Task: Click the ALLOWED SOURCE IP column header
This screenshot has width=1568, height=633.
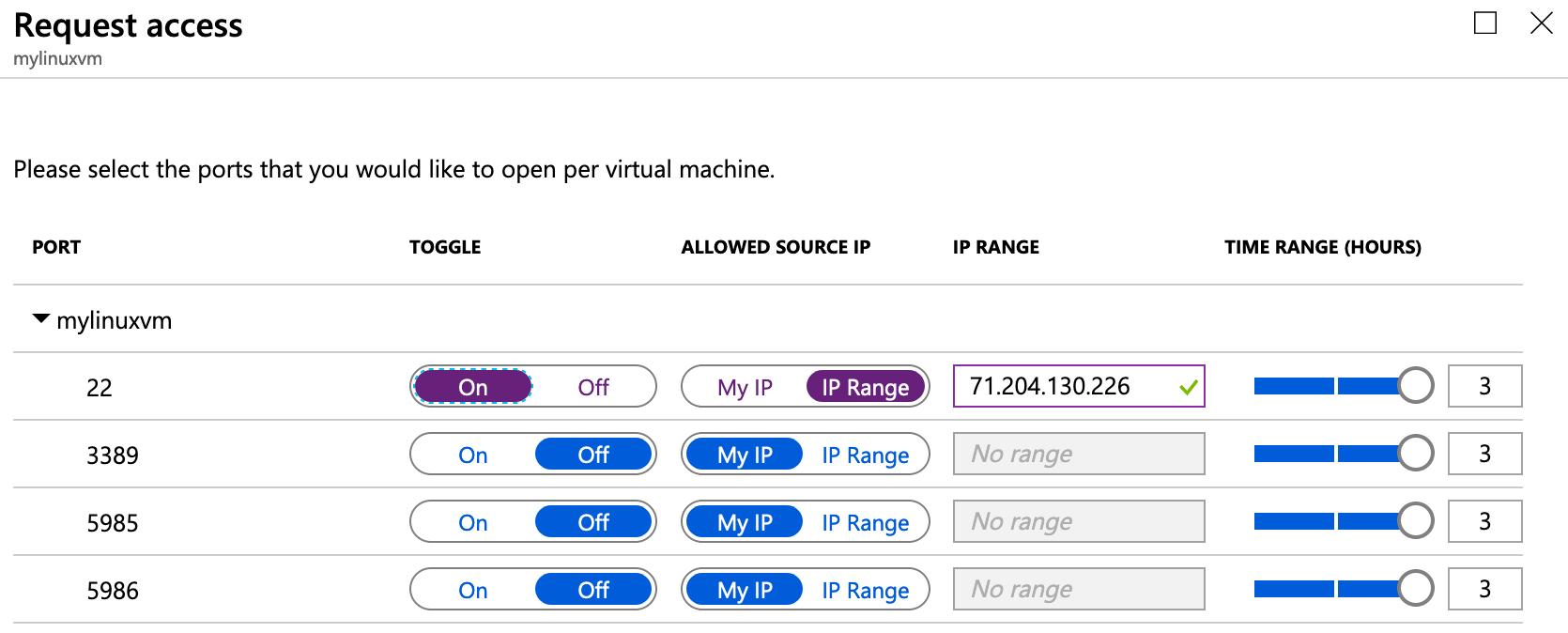Action: [x=776, y=247]
